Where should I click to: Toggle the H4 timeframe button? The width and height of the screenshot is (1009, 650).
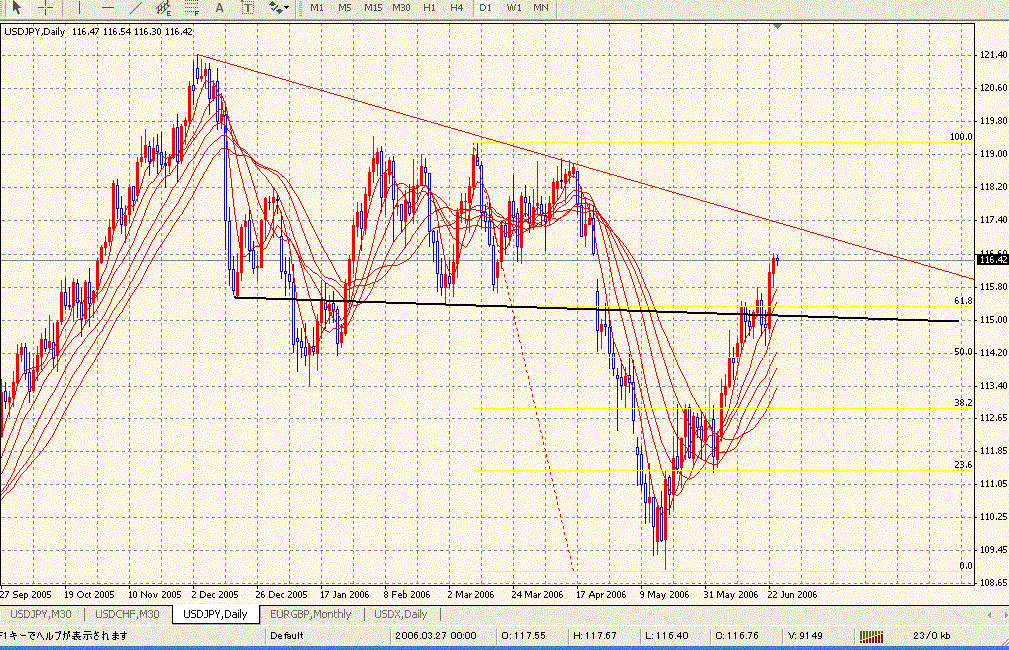(x=456, y=8)
